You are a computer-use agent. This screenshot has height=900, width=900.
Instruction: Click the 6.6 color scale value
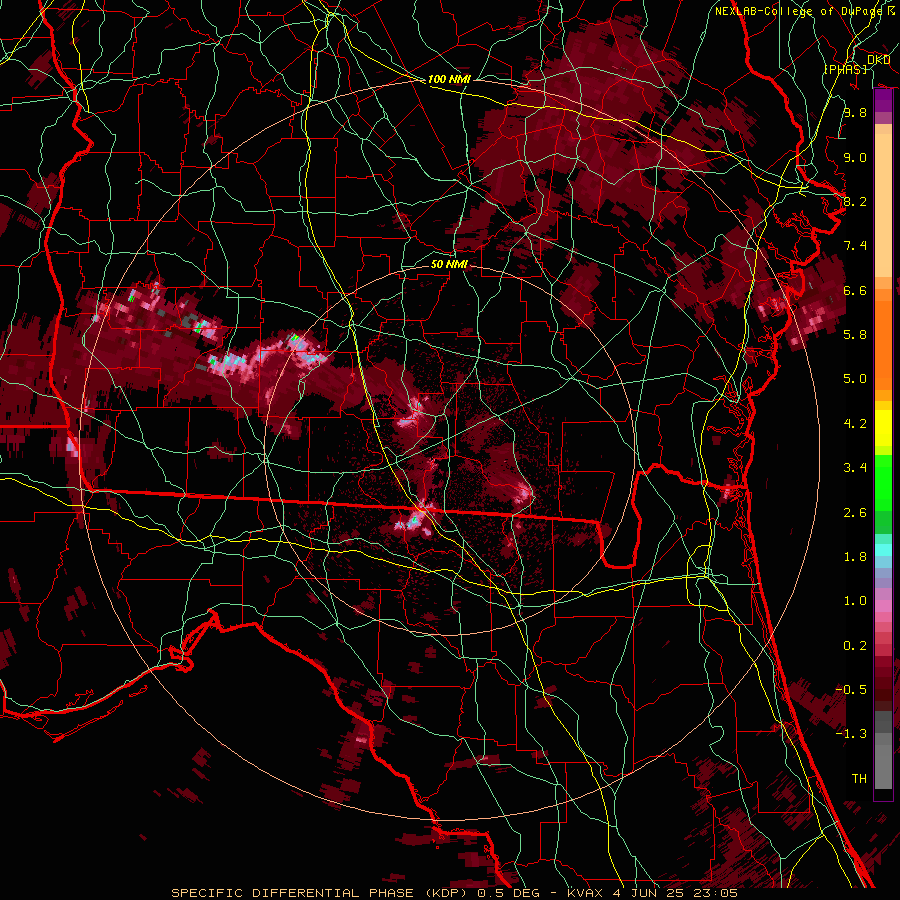[x=855, y=290]
